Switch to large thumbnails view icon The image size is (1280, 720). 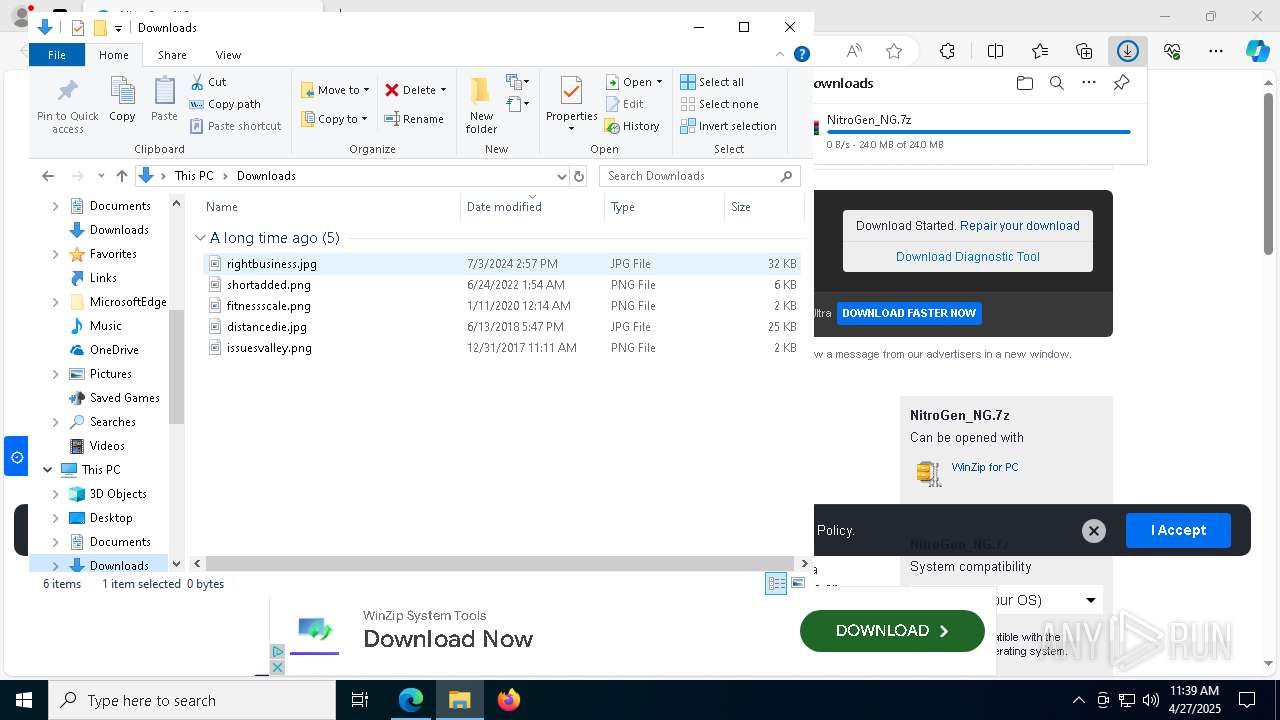[x=798, y=584]
